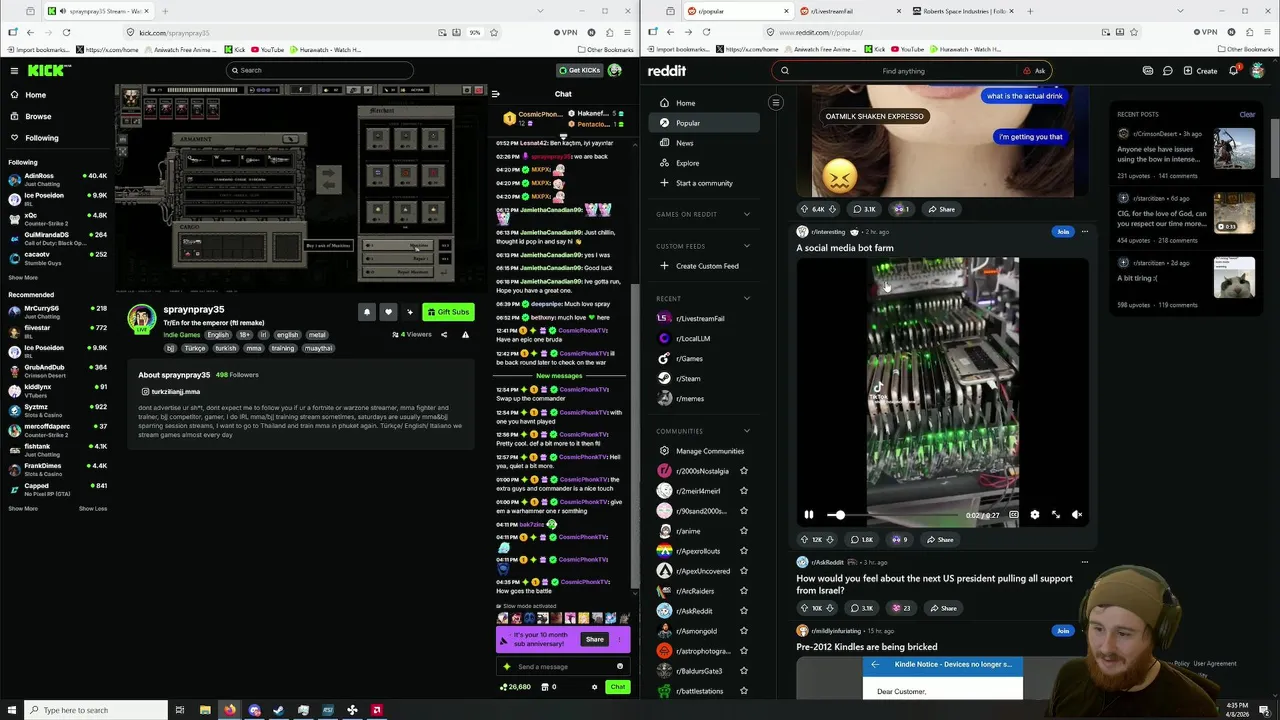Open the bot farm post's overflow menu
The height and width of the screenshot is (720, 1280).
coord(1084,232)
